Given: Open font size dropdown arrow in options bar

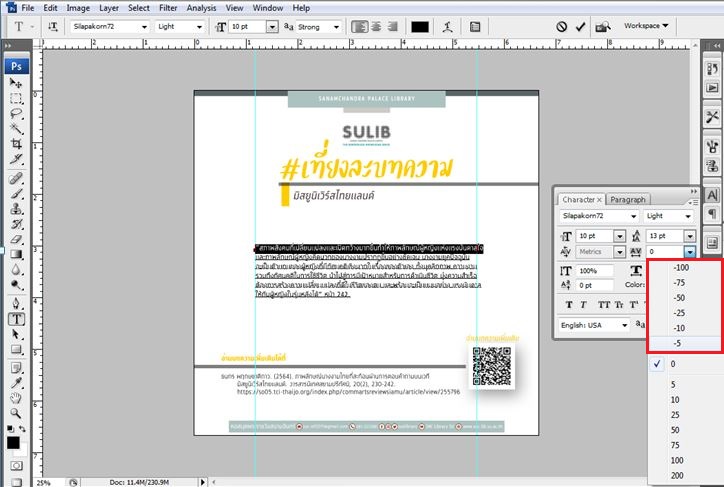Looking at the screenshot, I should click(272, 27).
